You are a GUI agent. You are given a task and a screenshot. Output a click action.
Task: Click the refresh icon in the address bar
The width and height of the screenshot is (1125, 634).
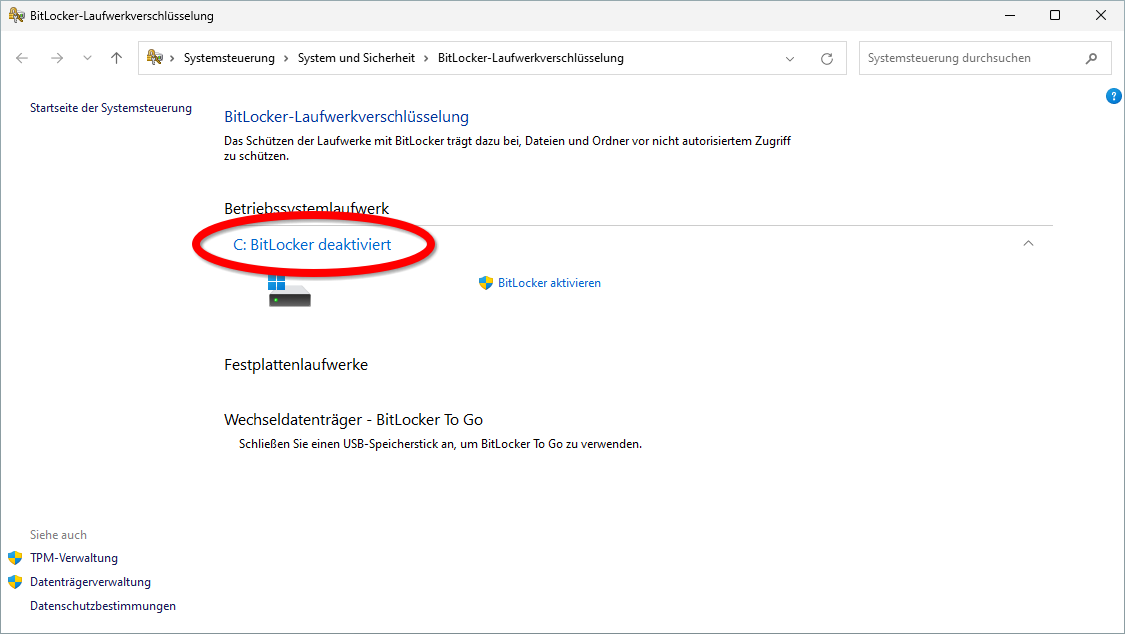pyautogui.click(x=827, y=58)
